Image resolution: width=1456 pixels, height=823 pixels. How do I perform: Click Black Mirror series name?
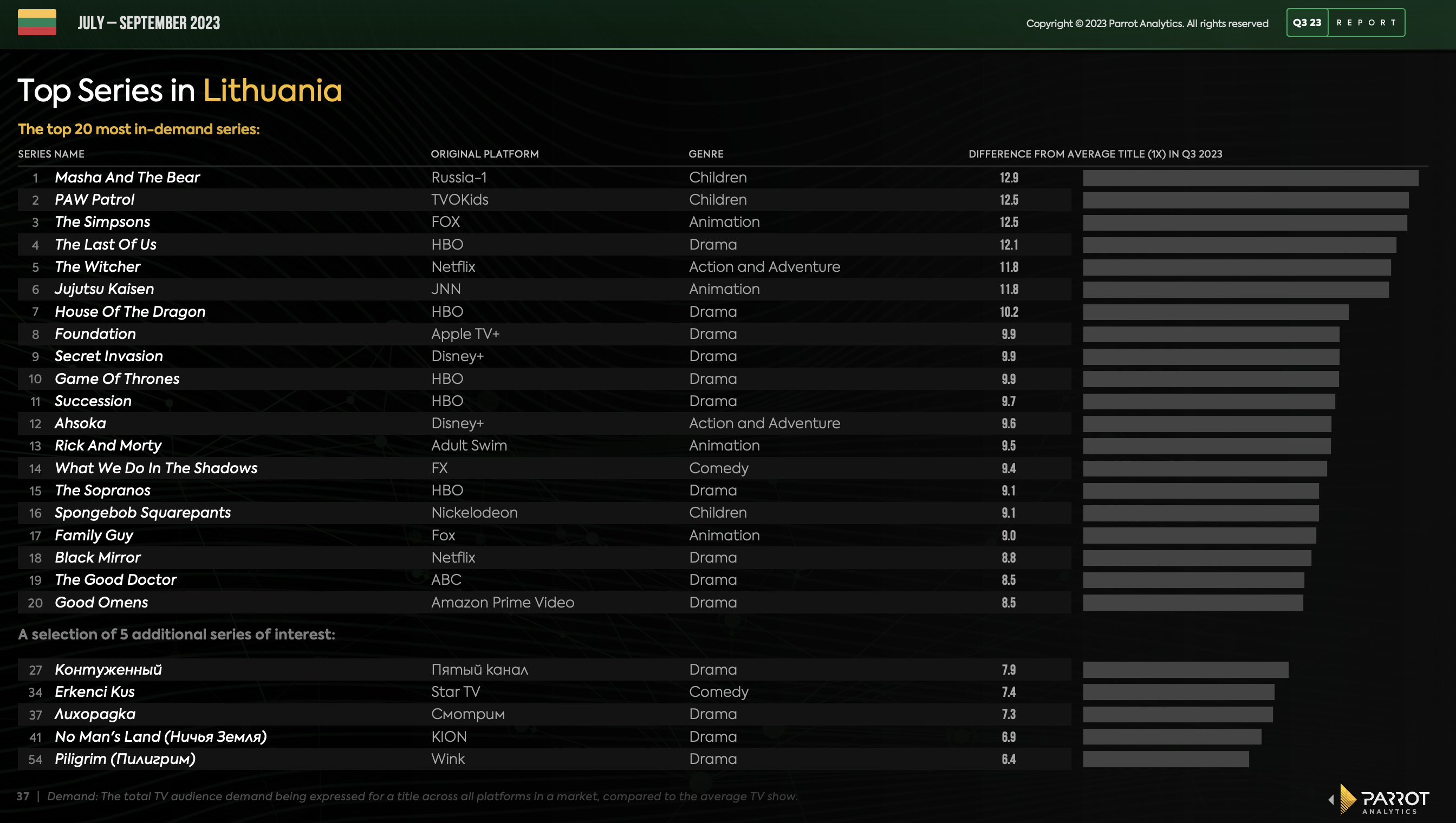click(x=97, y=558)
